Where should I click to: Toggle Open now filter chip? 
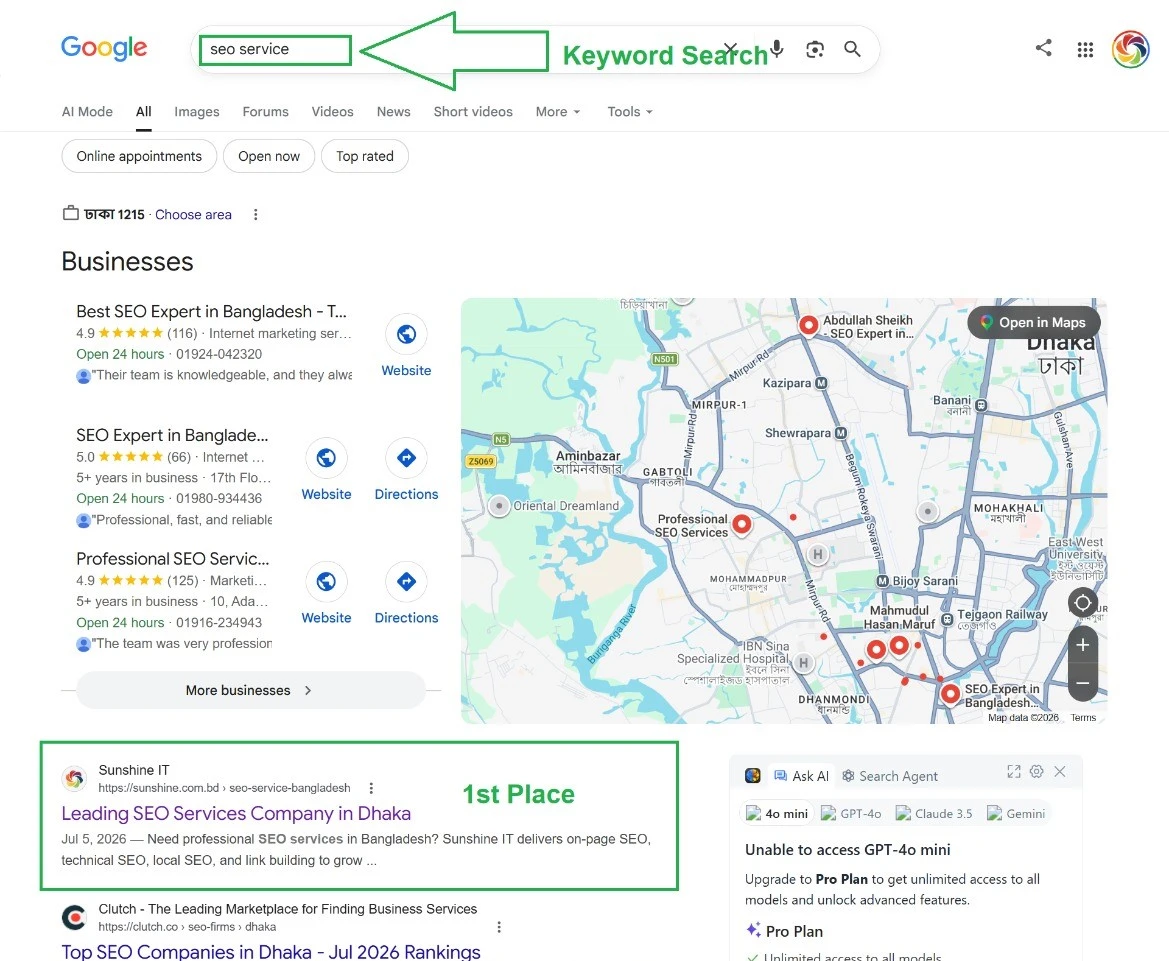coord(269,157)
